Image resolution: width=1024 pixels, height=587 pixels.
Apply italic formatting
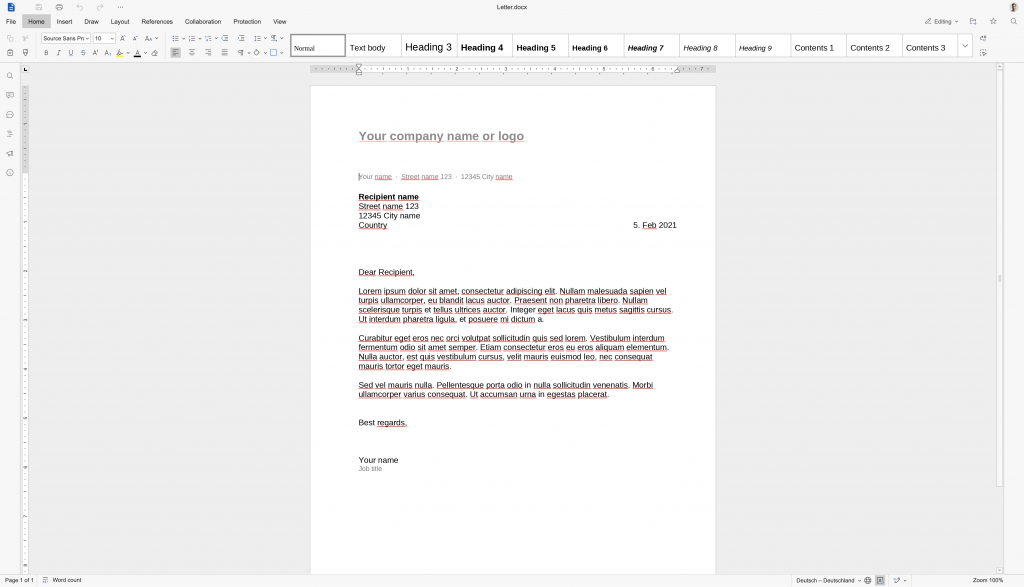(x=58, y=53)
